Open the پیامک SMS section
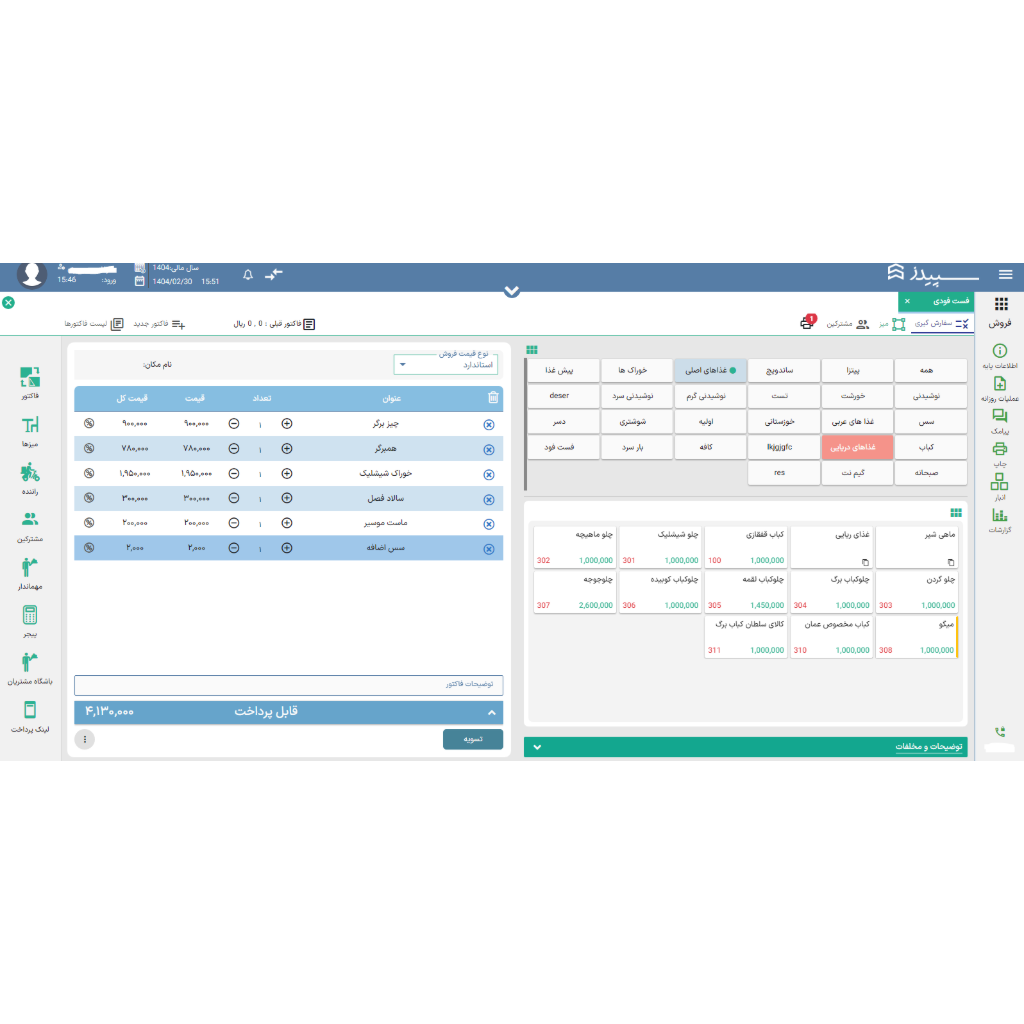The image size is (1024, 1024). tap(1000, 422)
